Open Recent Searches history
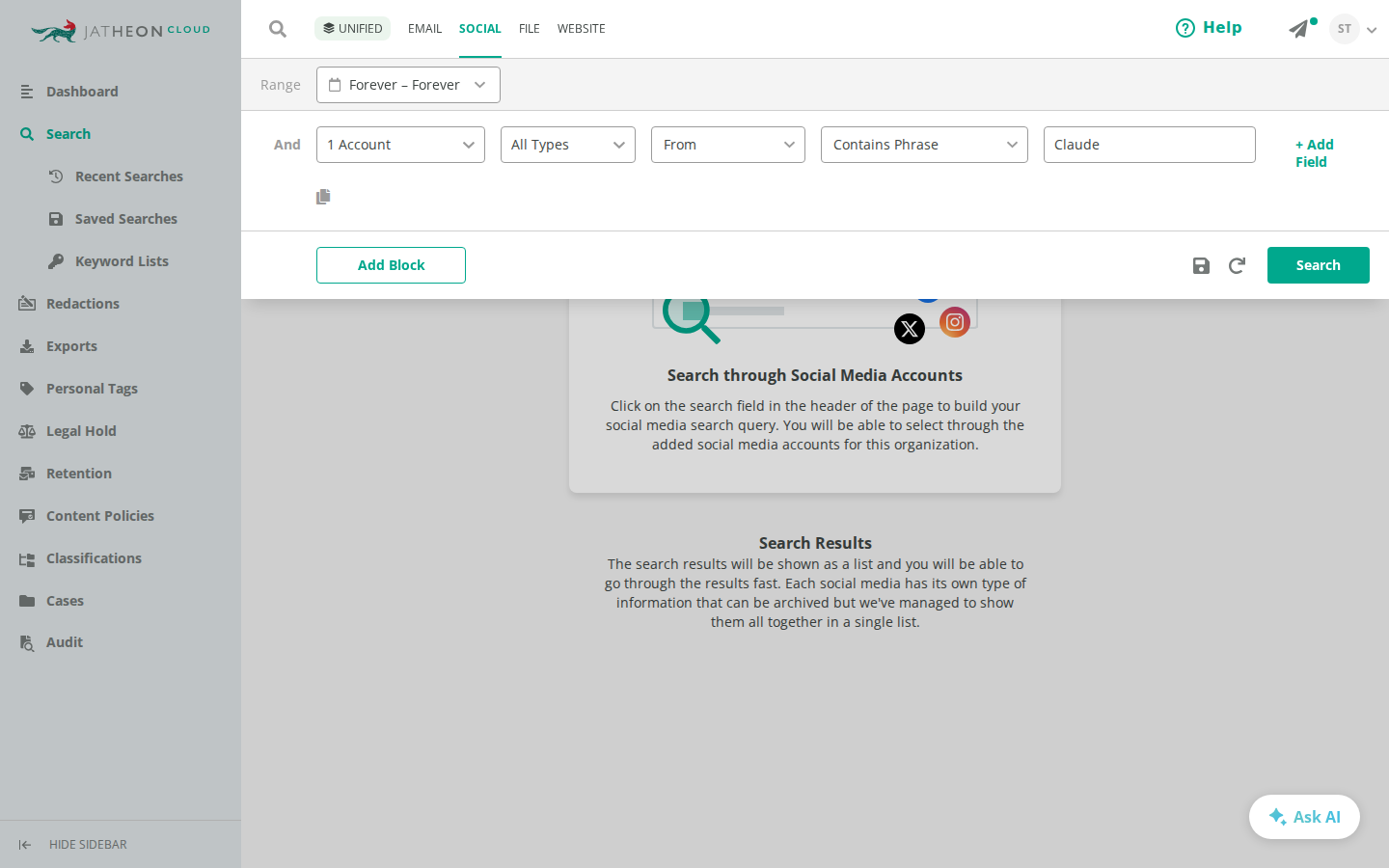Screen dimensions: 1389x868 click(x=128, y=176)
